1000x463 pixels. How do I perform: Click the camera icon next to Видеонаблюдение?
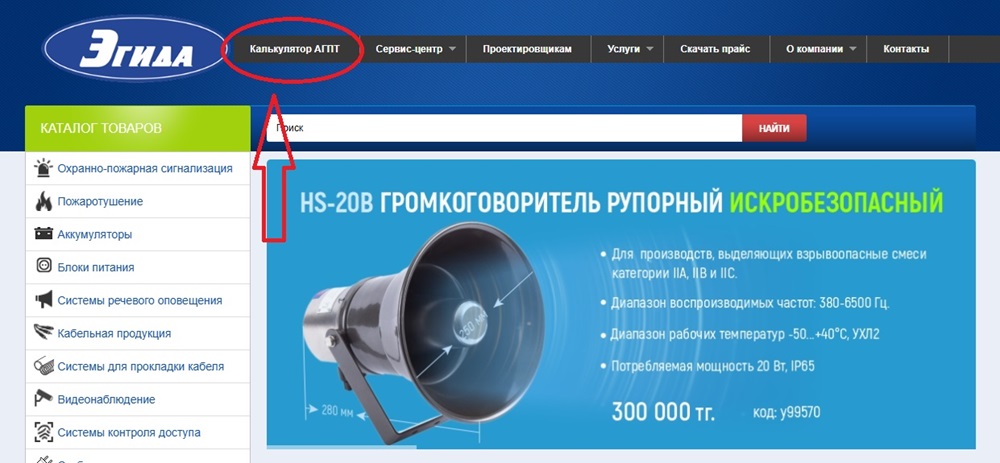(x=43, y=399)
